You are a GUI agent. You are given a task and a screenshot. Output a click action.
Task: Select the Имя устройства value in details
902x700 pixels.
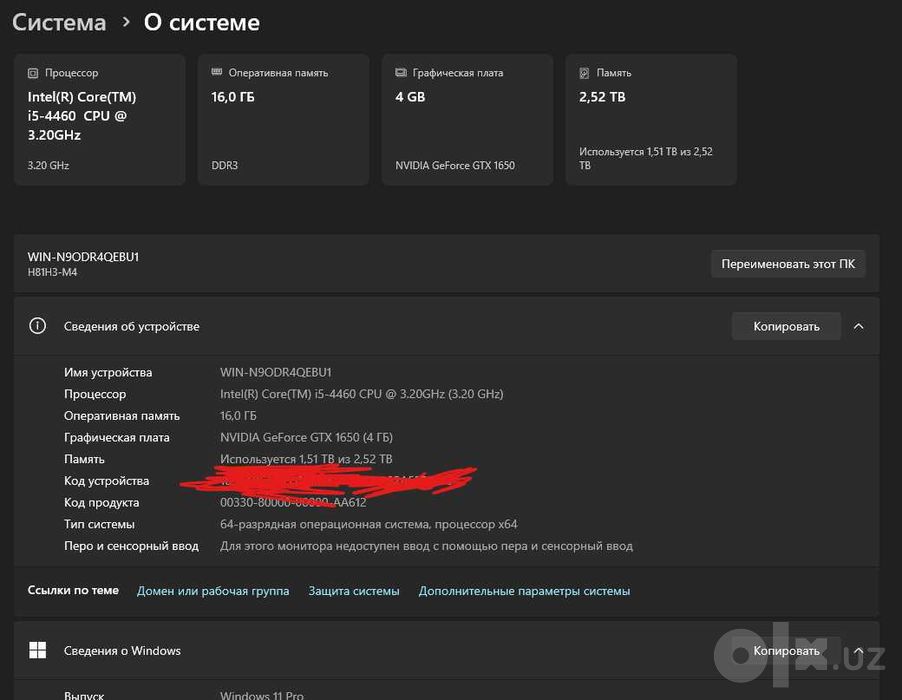276,372
